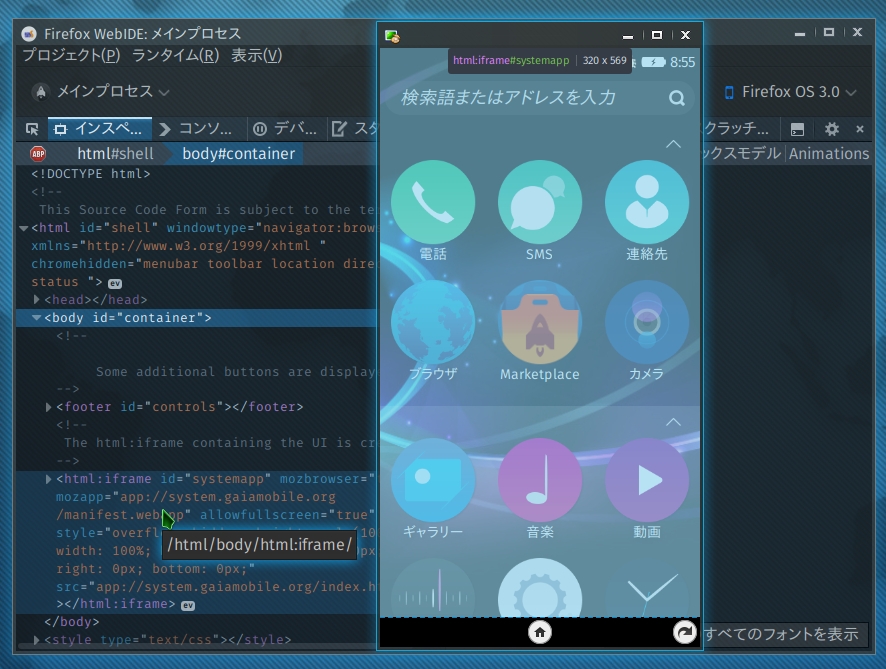This screenshot has height=669, width=886.
Task: Open the Clock app icon in simulator
Action: pyautogui.click(x=647, y=588)
